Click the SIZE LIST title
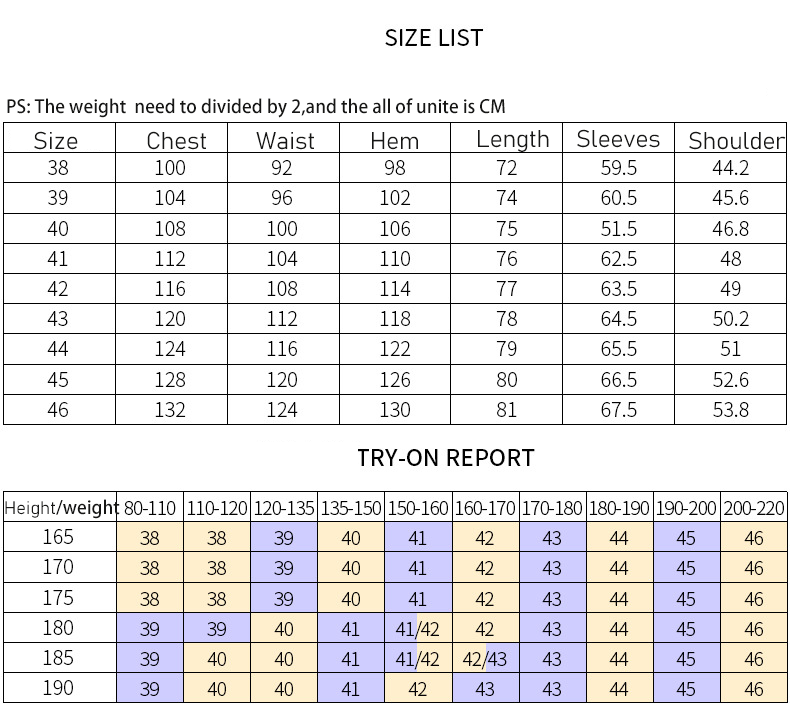 coord(434,39)
